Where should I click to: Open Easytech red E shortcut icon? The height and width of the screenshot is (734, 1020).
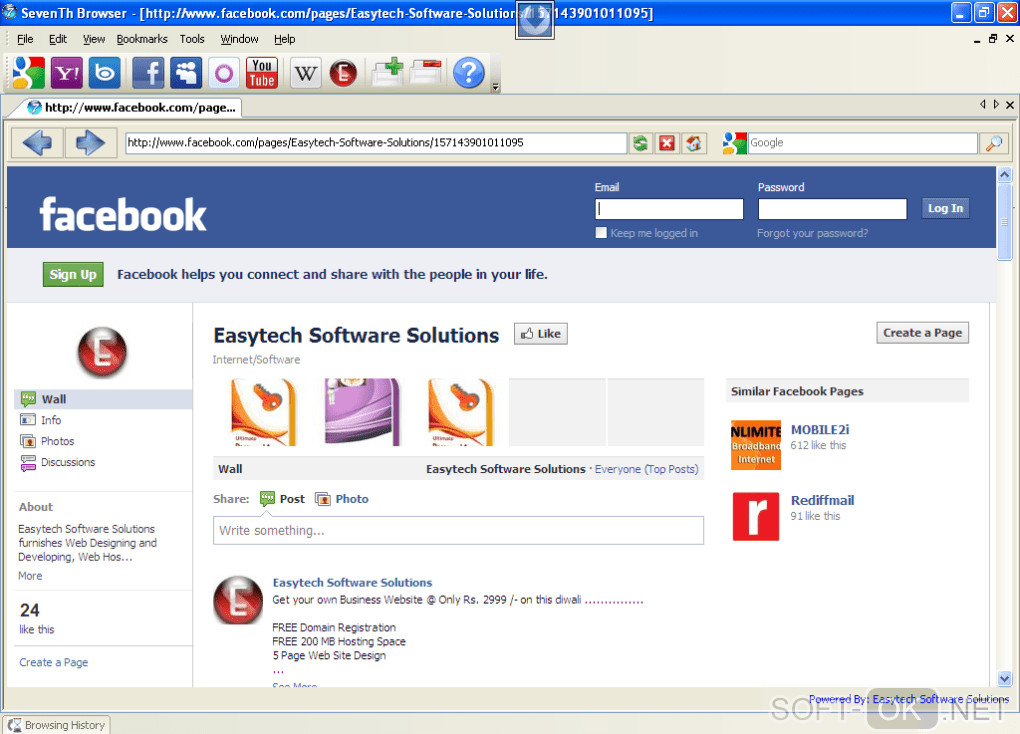[x=343, y=72]
